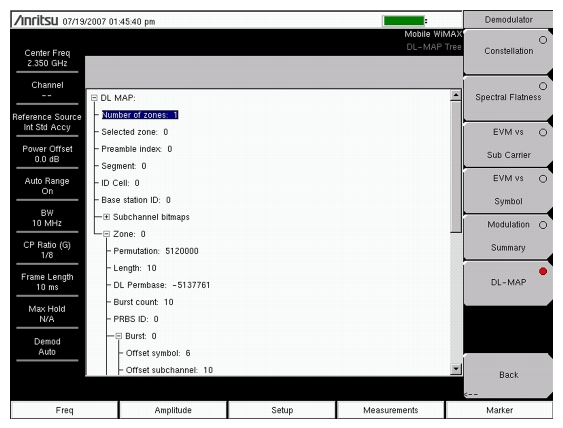The image size is (563, 428).
Task: Click the Anritsu logo
Action: (x=36, y=20)
